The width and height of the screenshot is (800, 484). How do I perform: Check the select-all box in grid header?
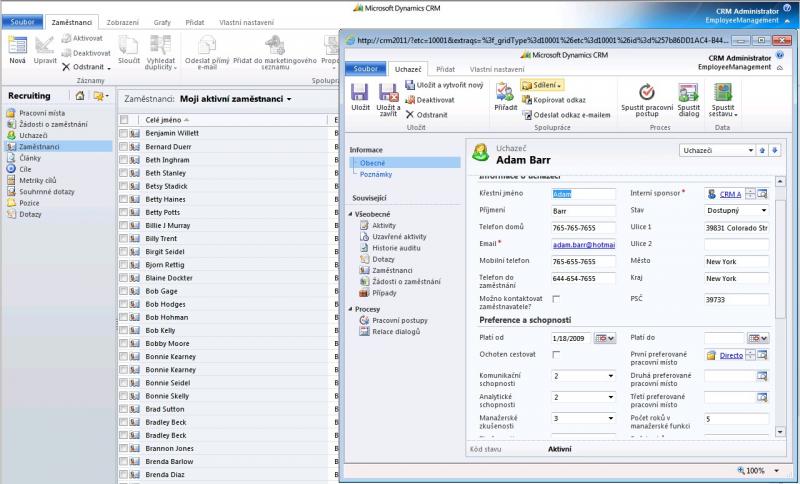click(123, 120)
